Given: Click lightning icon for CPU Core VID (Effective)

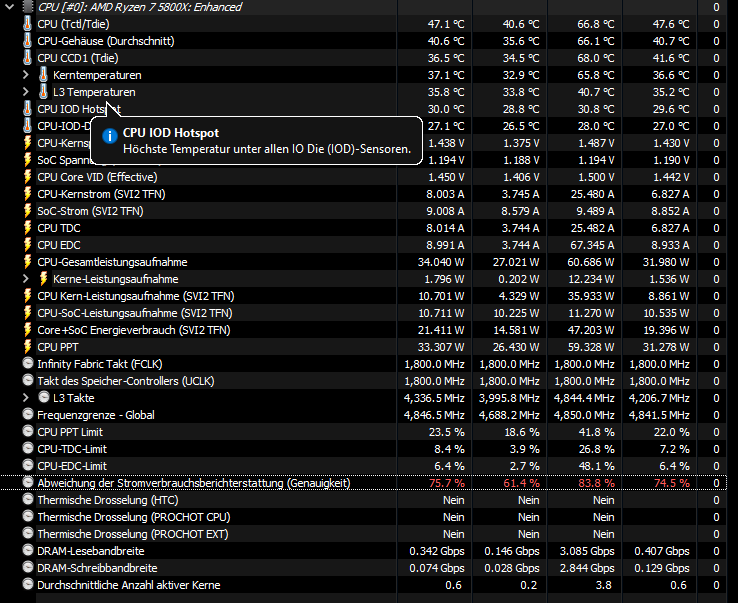Looking at the screenshot, I should pos(28,177).
